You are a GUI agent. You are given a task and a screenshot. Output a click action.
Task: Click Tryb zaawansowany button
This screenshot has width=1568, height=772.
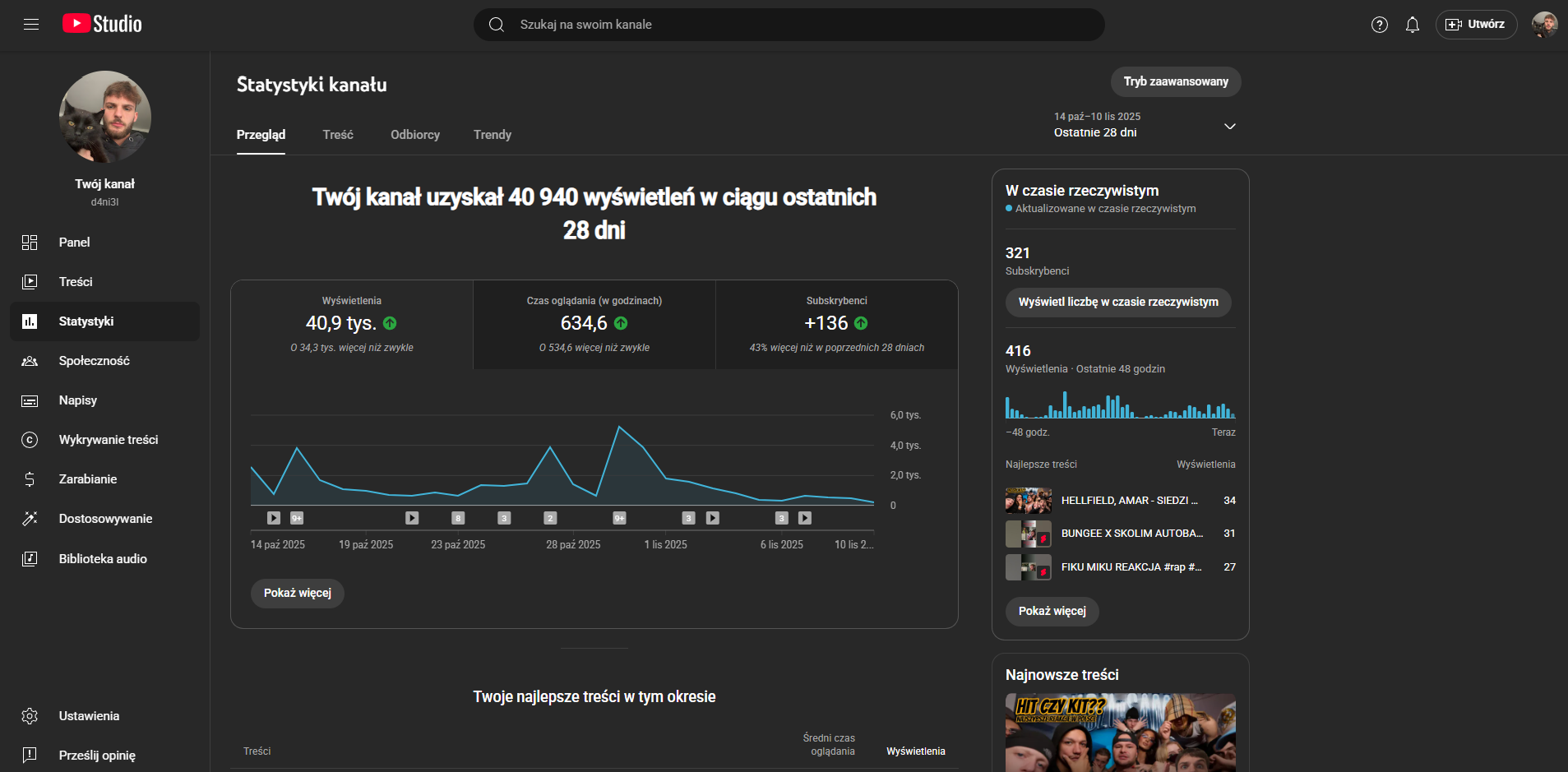pyautogui.click(x=1175, y=81)
